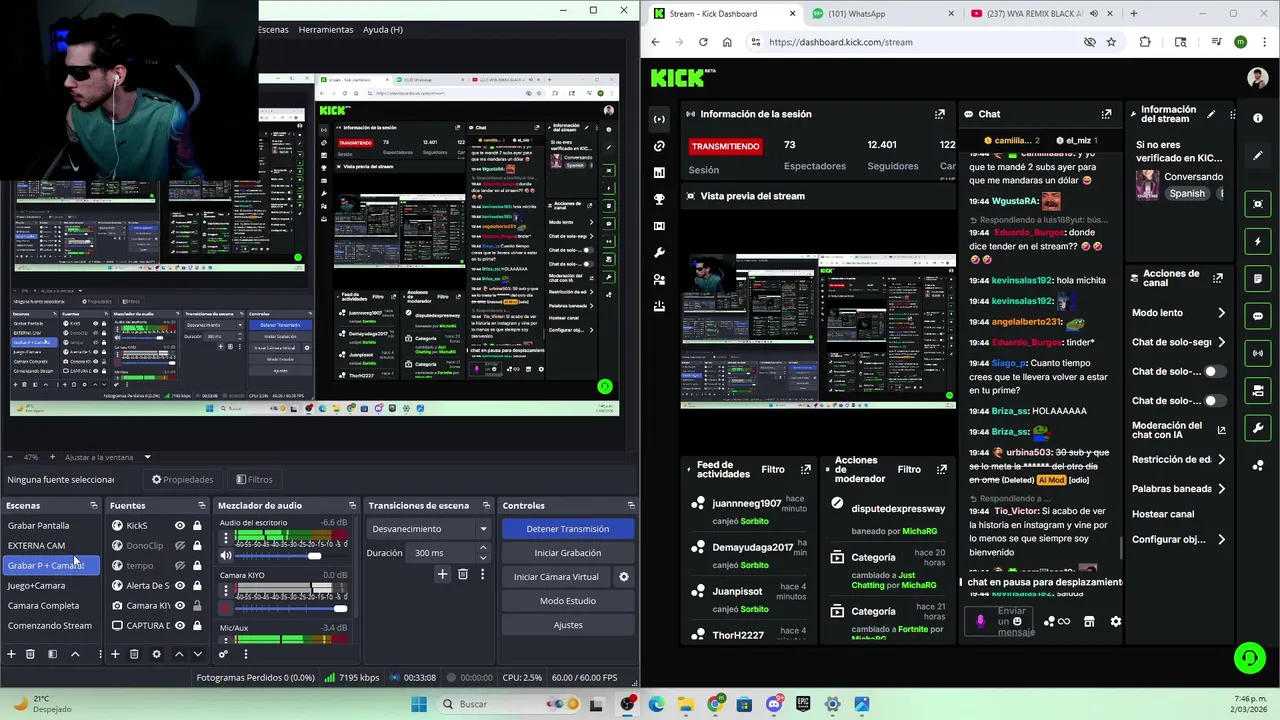Click Modo Estudio button

point(567,601)
